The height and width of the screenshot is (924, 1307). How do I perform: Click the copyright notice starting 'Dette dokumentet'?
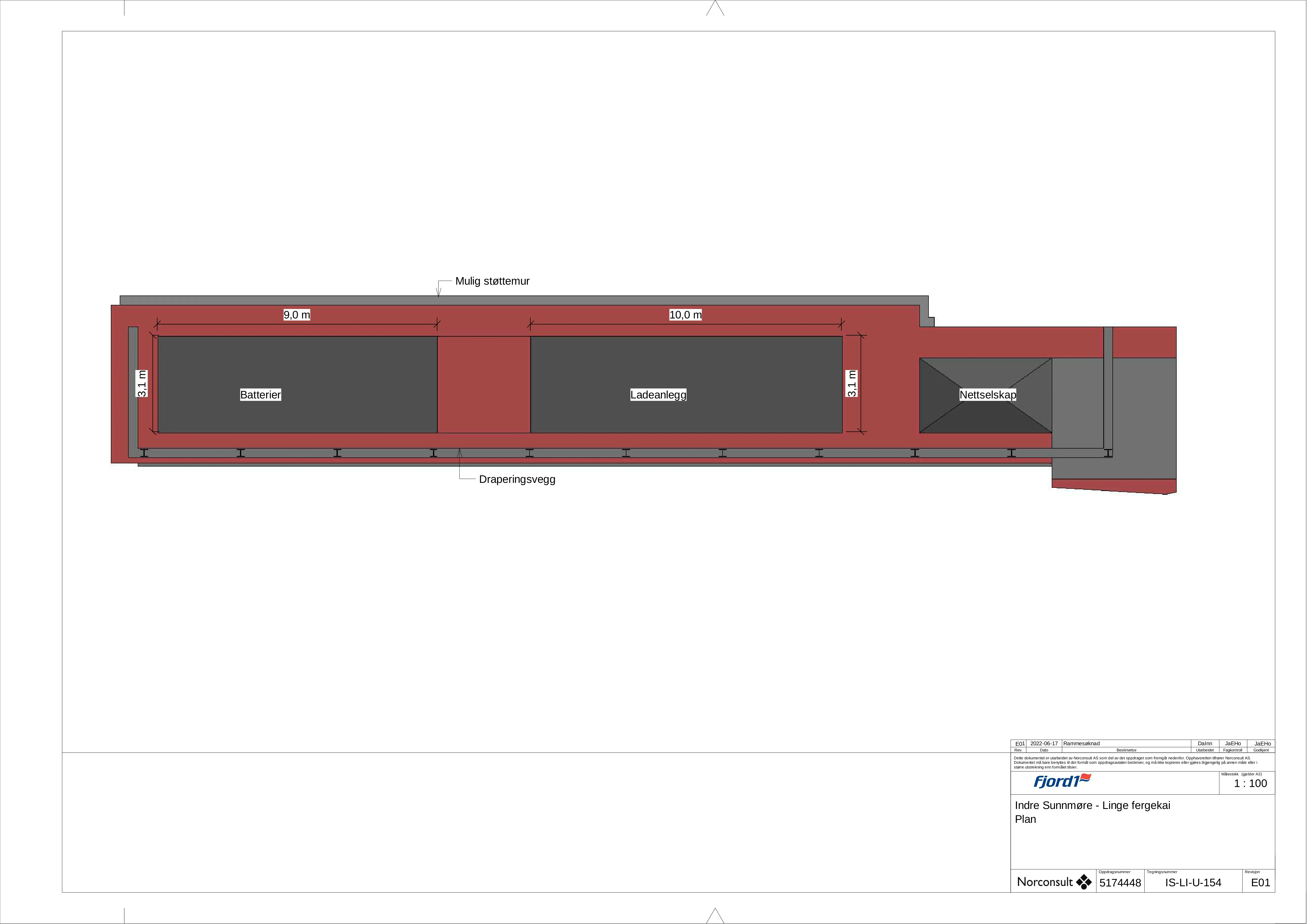click(x=1136, y=763)
